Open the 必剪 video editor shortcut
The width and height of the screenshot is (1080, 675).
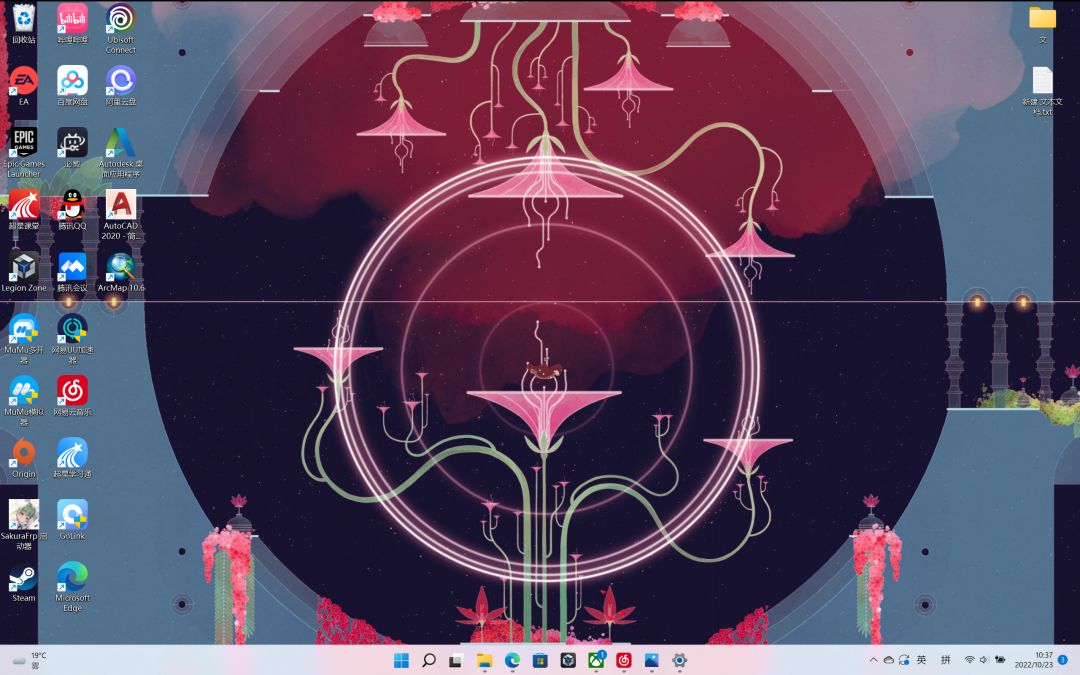72,147
